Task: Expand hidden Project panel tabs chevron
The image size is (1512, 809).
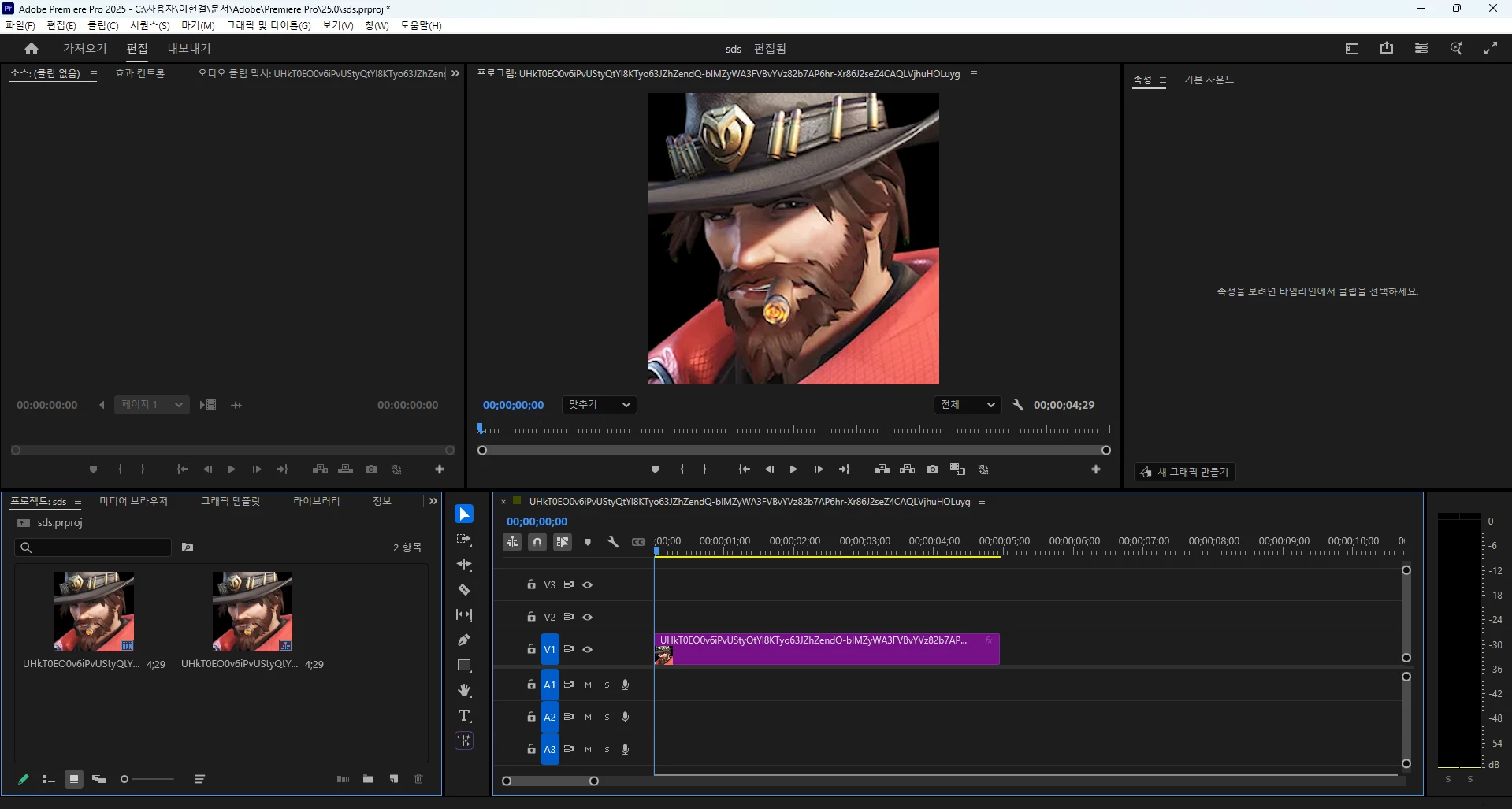Action: point(433,501)
